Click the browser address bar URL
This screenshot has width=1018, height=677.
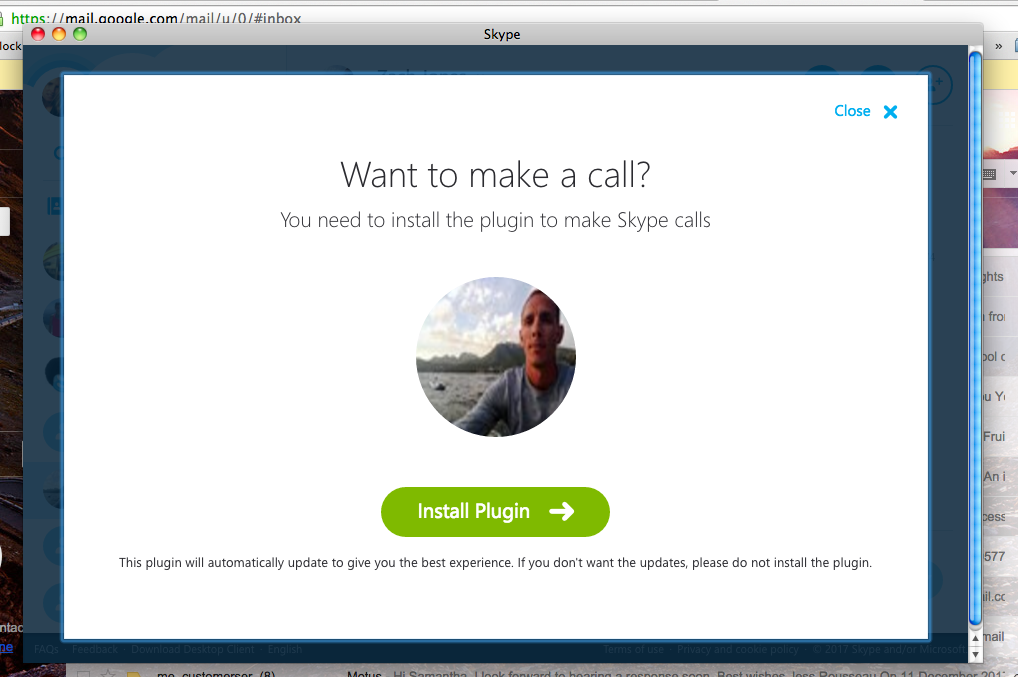(x=156, y=18)
